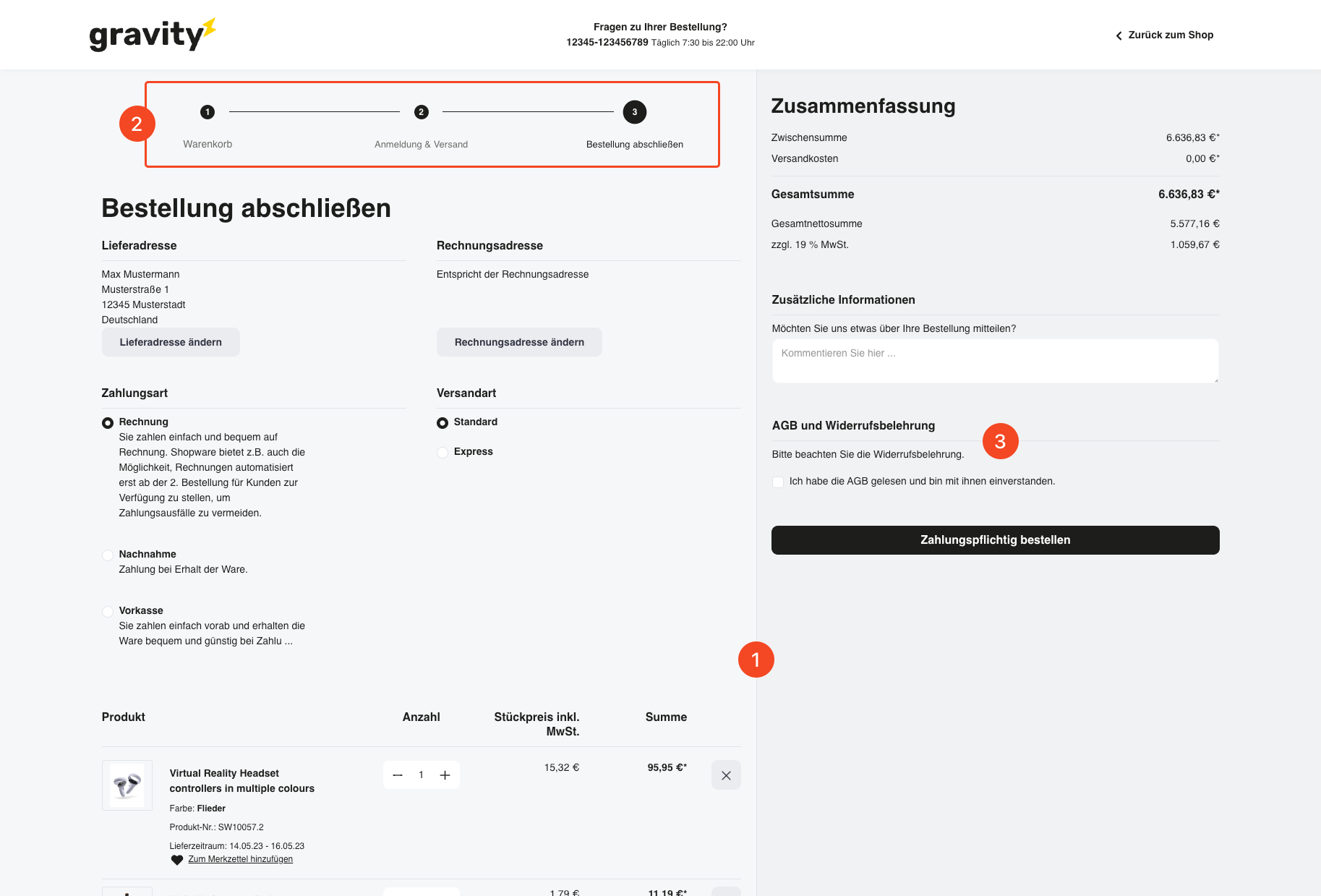Select Express shipping method
The image size is (1321, 896).
(443, 453)
